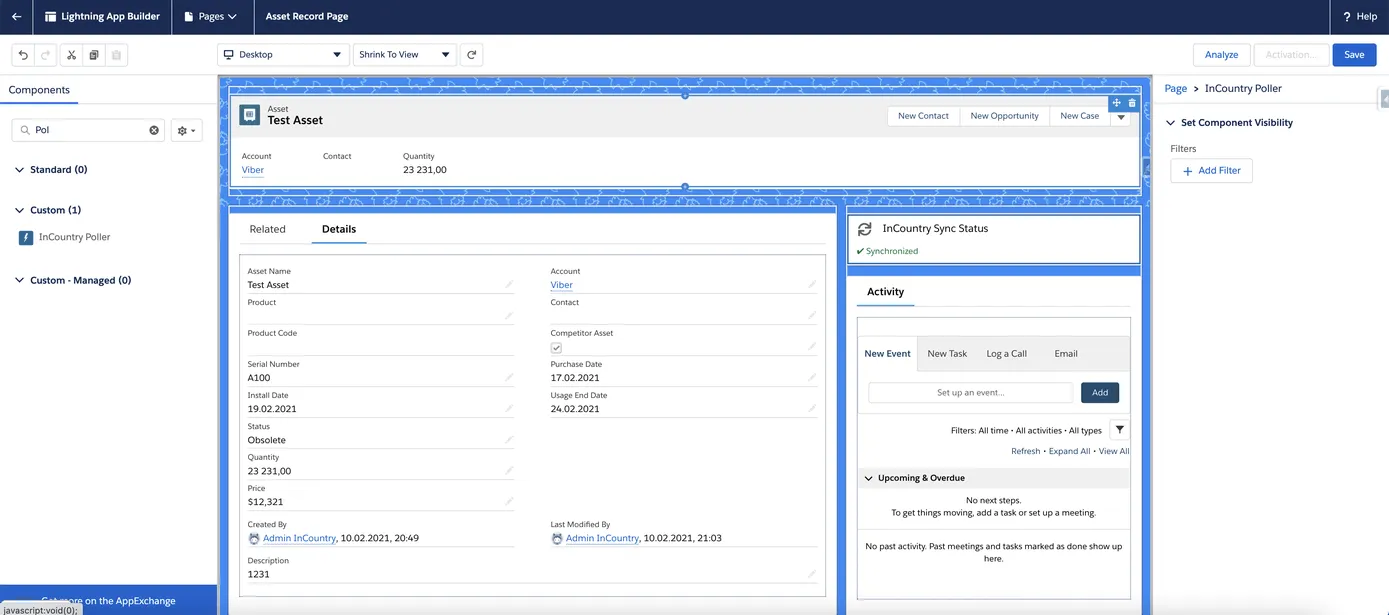
Task: Select the Log a Call tab
Action: click(1006, 354)
